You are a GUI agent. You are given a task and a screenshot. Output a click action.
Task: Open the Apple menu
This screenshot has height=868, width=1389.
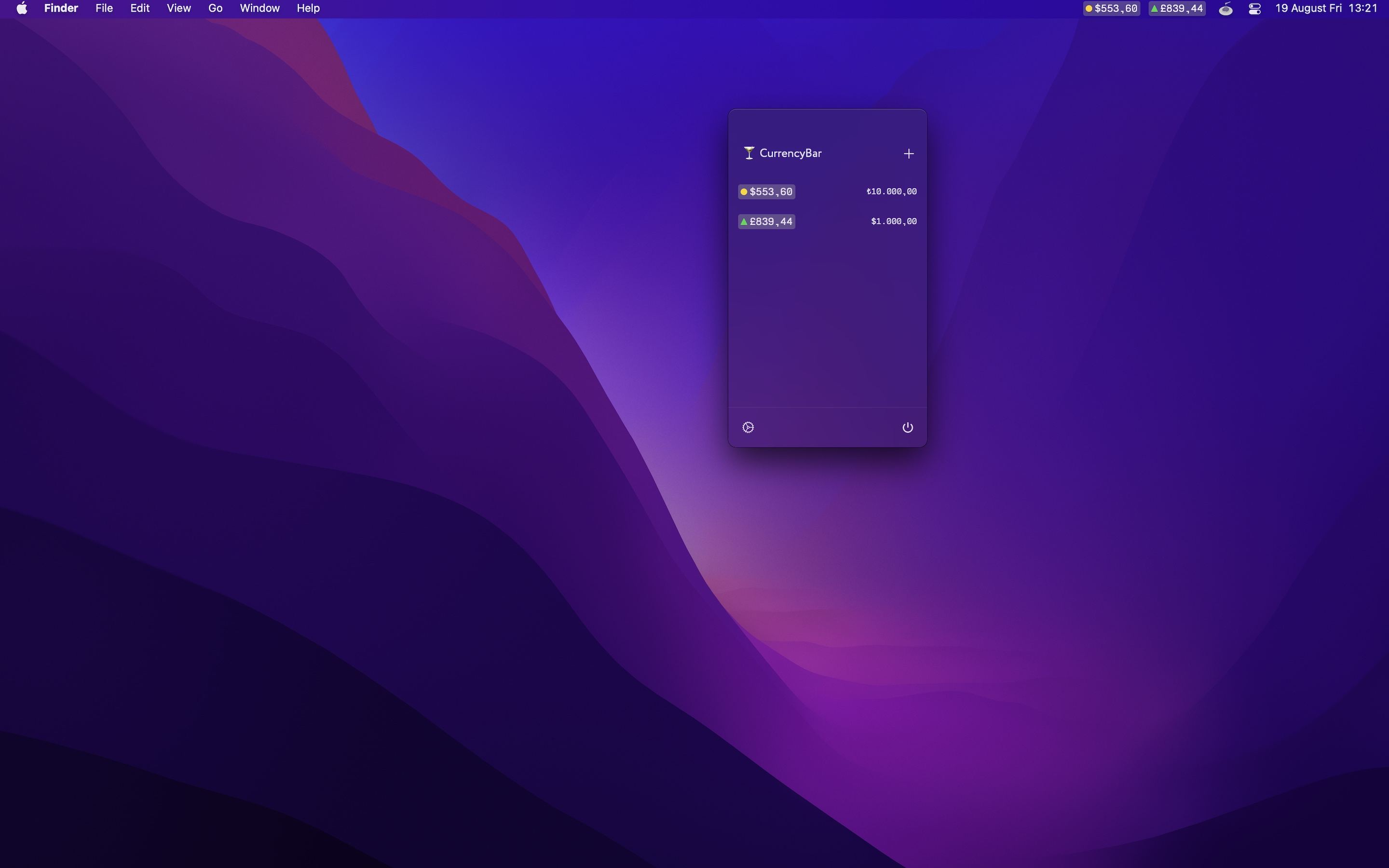coord(22,9)
